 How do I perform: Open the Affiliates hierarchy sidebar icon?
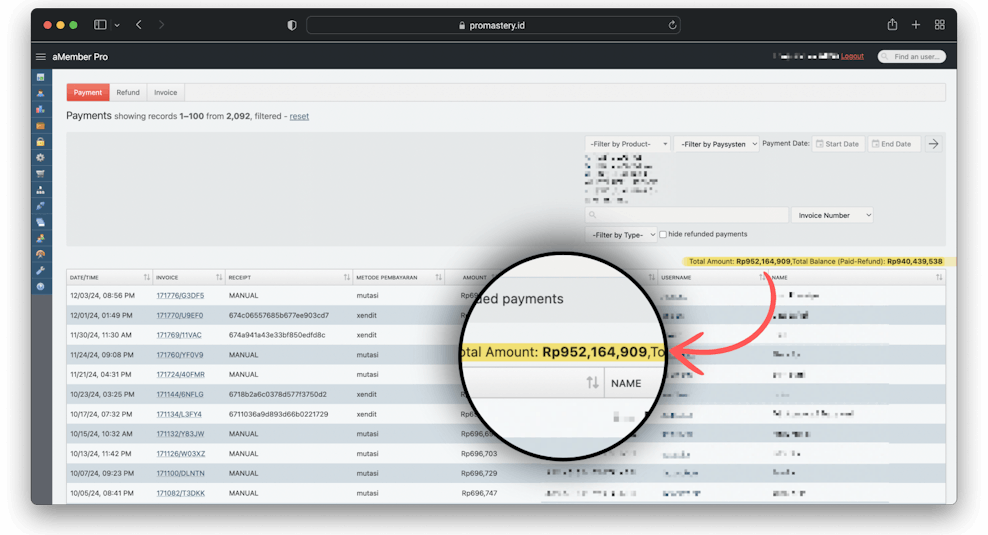40,190
